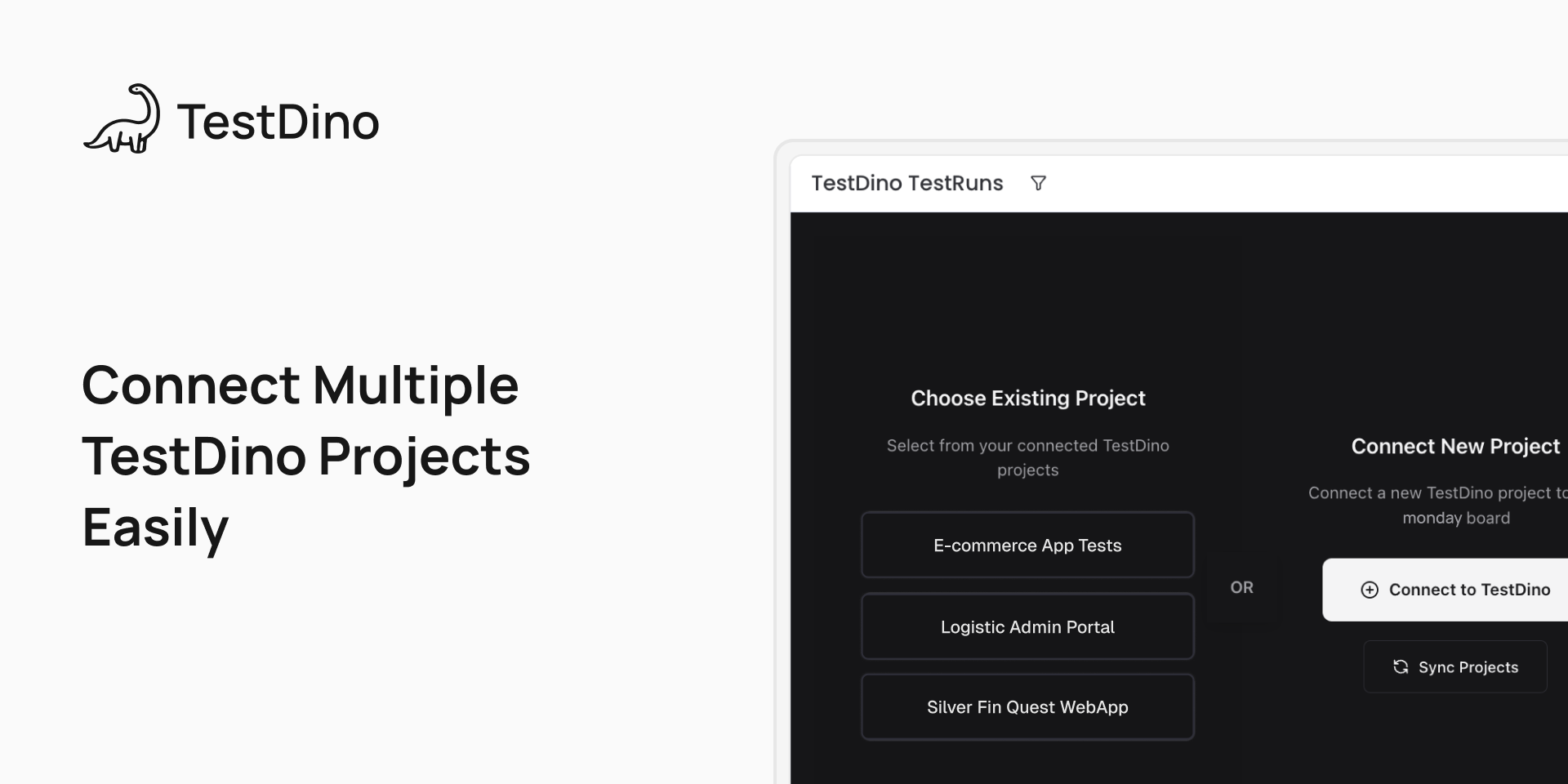Click the TestDino dinosaur logo icon
The width and height of the screenshot is (1568, 784).
[x=122, y=119]
